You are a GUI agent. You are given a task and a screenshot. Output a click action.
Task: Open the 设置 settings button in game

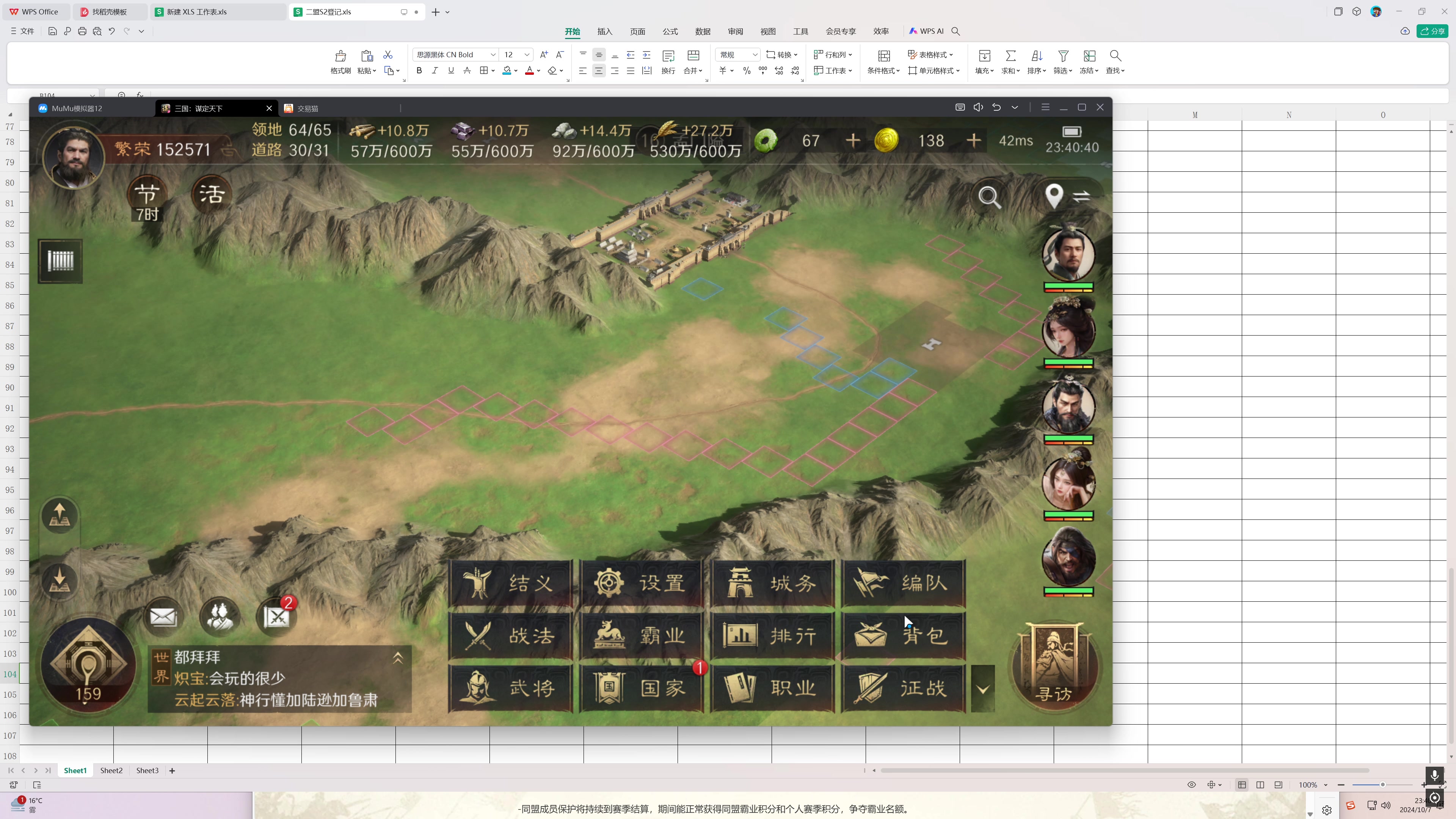pos(642,583)
